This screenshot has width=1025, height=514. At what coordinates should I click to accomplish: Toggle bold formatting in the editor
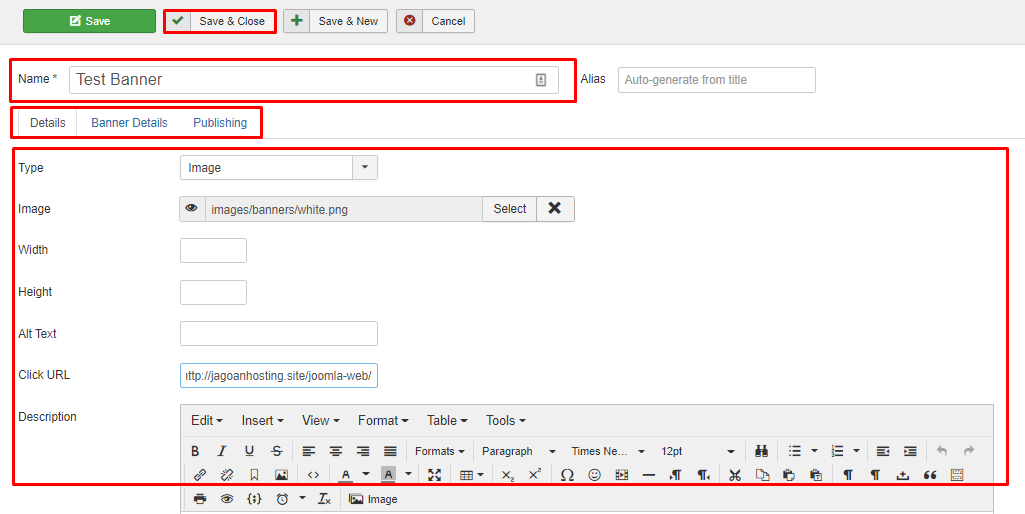click(195, 451)
